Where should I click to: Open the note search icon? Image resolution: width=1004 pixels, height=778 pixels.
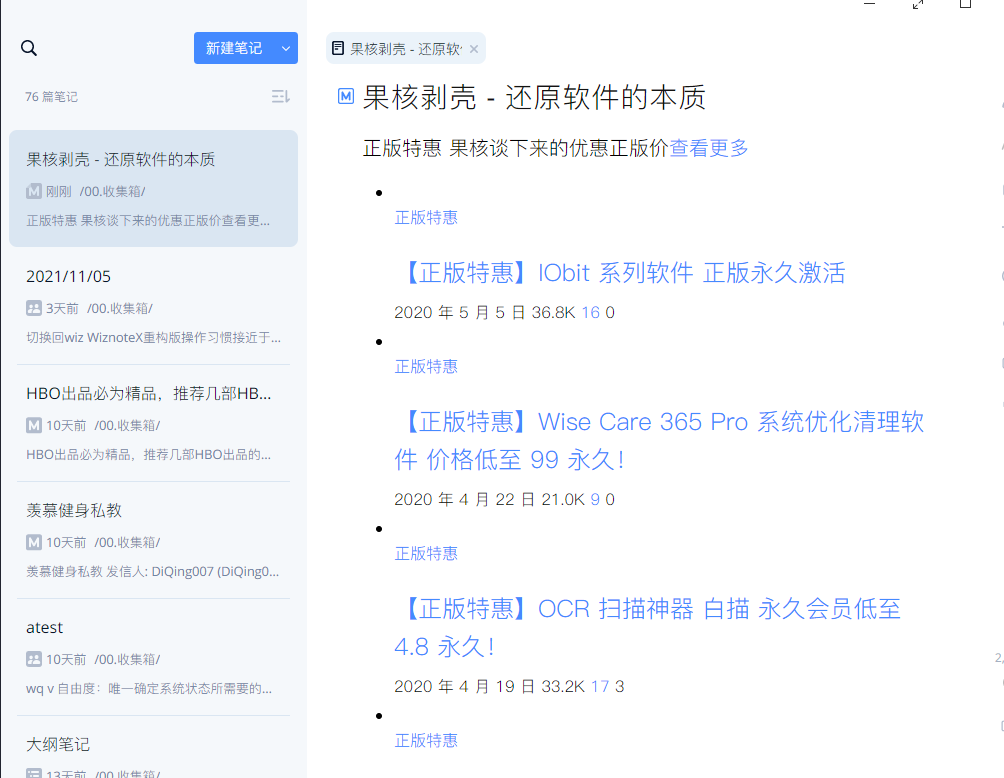point(29,48)
